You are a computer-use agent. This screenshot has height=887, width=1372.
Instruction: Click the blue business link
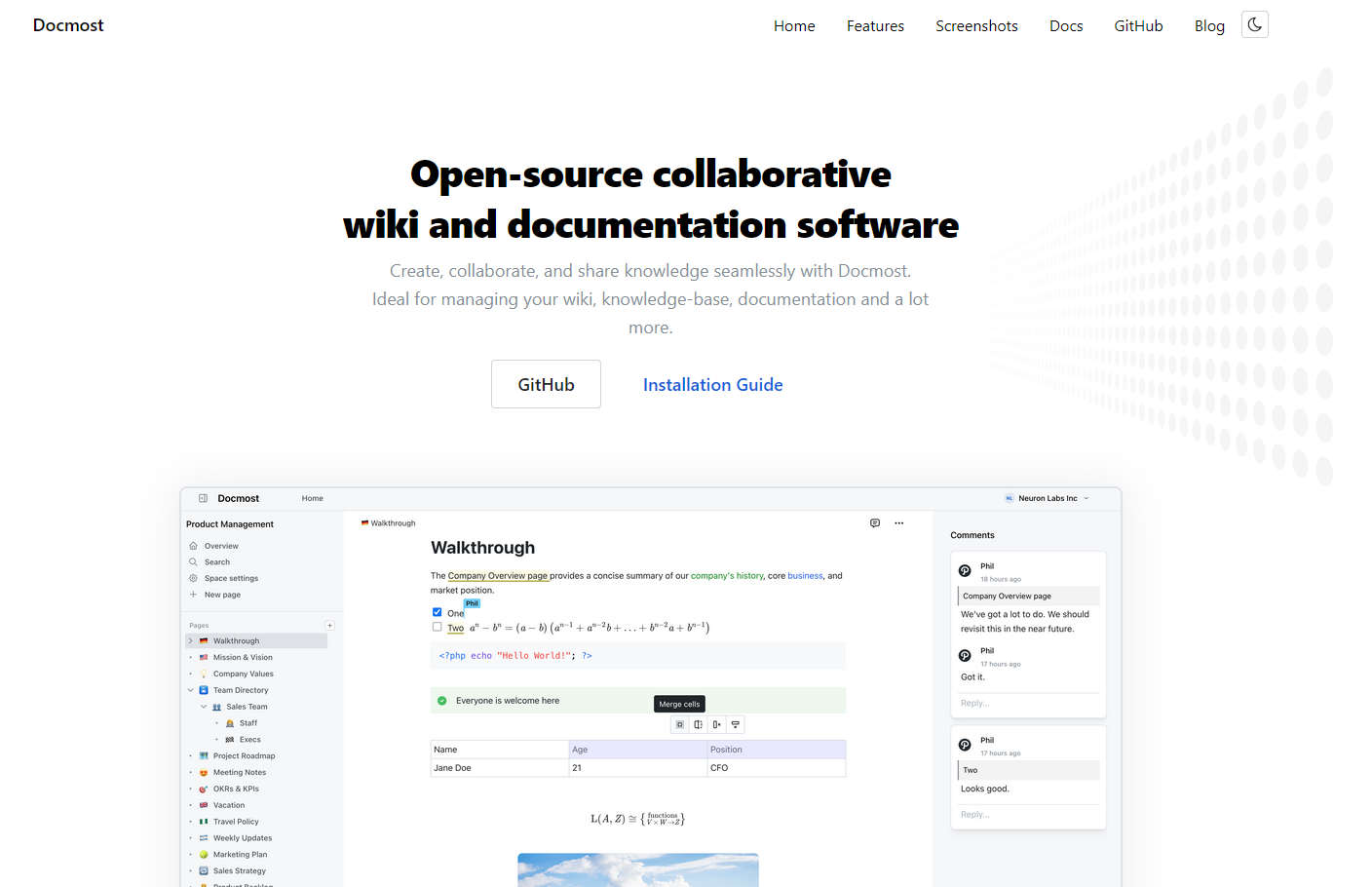(x=805, y=576)
